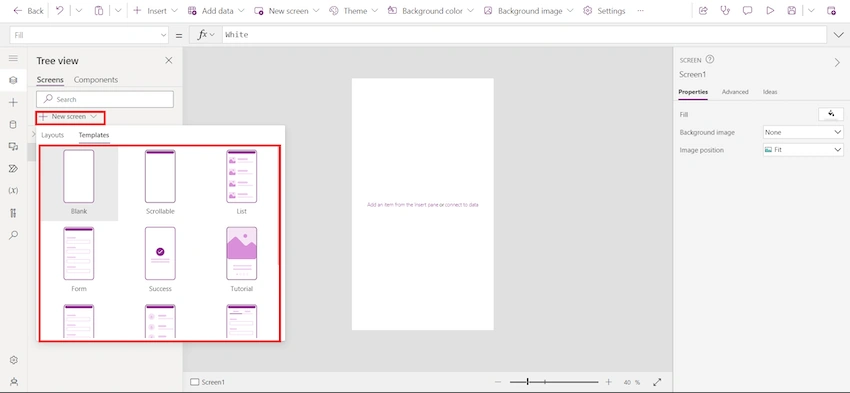Viewport: 850px width, 393px height.
Task: Open the property selector showing Fill
Action: pos(89,35)
